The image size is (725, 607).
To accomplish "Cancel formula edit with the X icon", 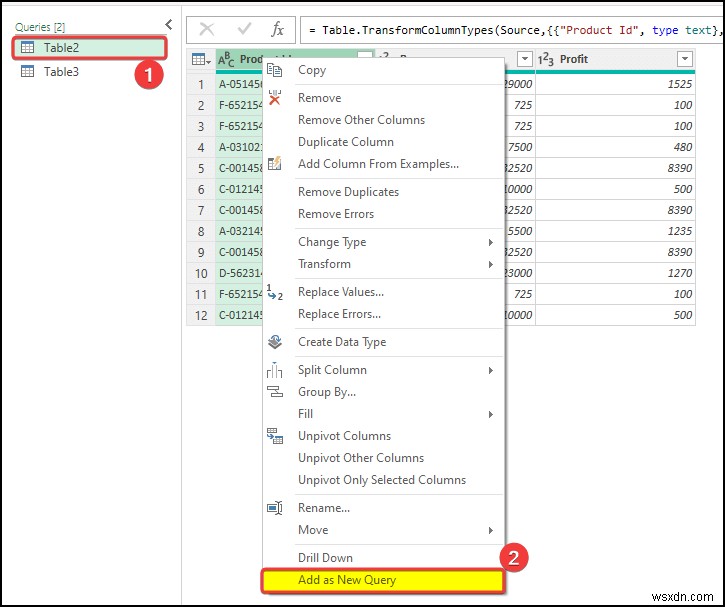I will coord(207,30).
